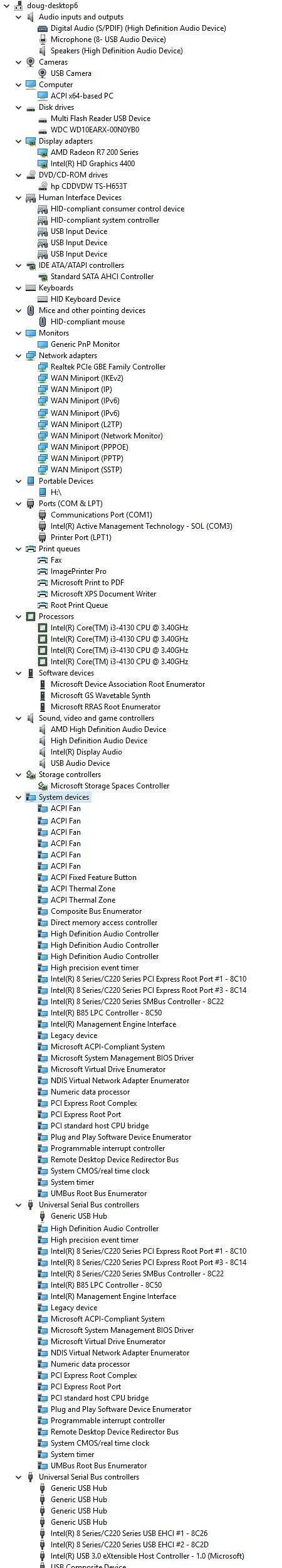Screen dimensions: 282x1568
Task: Select the Realtek PCIe GBE Family Controller icon
Action: [43, 367]
